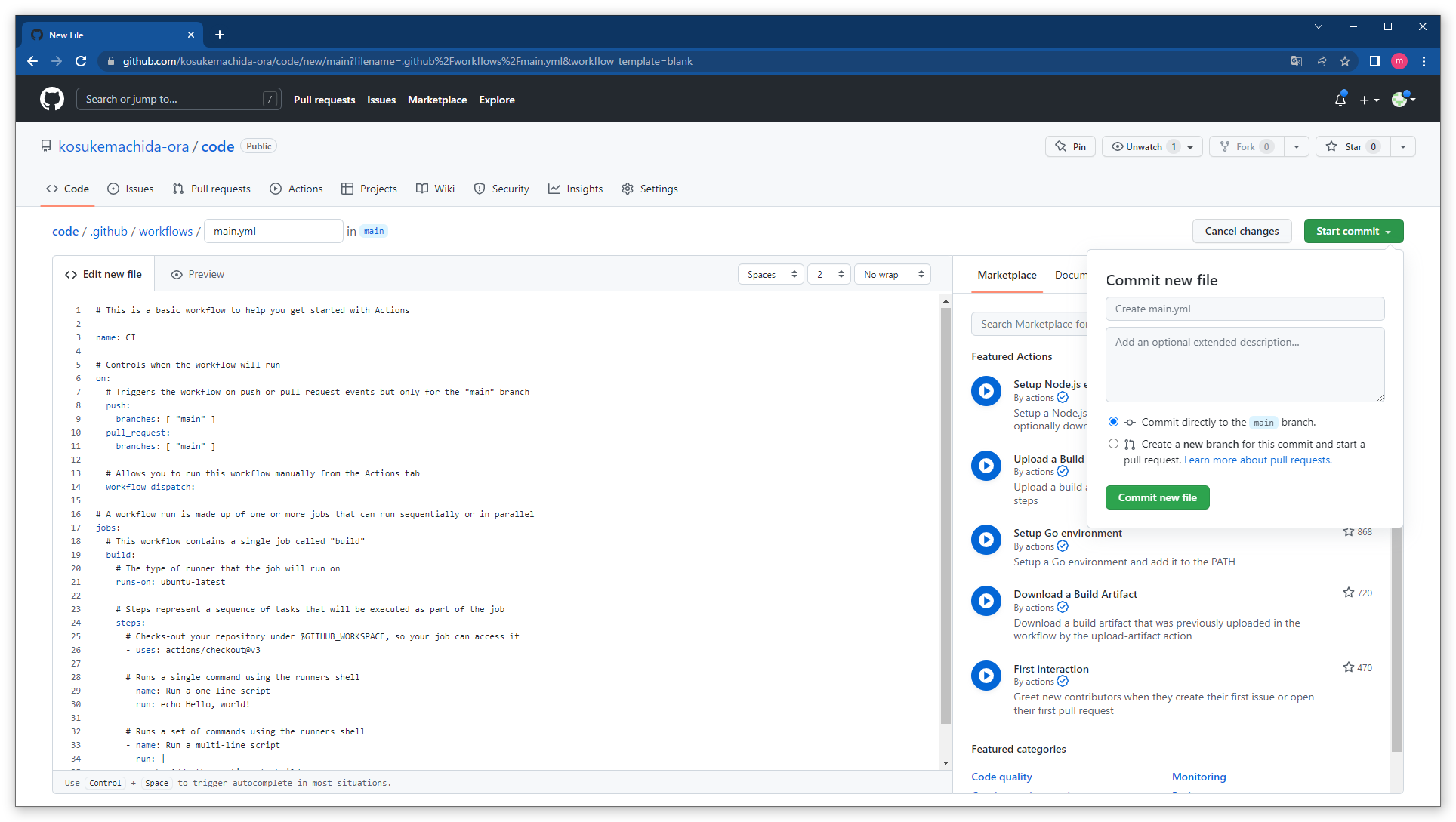Image resolution: width=1456 pixels, height=822 pixels.
Task: Open the Actions repository tab
Action: pyautogui.click(x=296, y=189)
